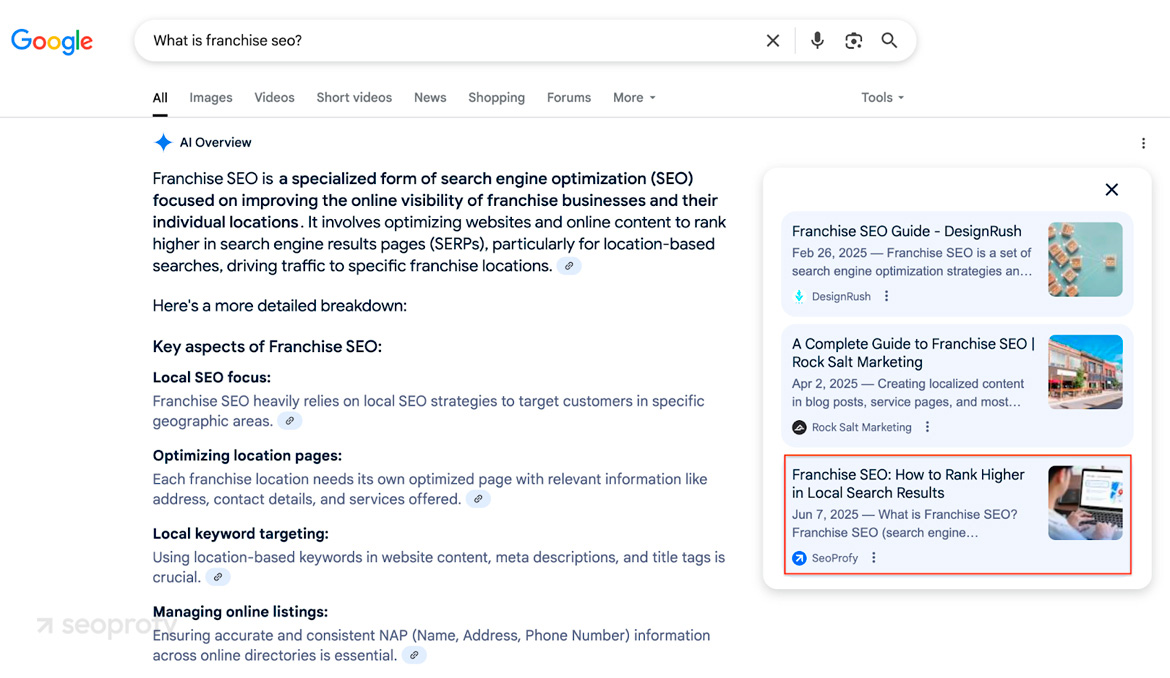Click the DesignRush favicon
The image size is (1170, 678).
tap(799, 297)
